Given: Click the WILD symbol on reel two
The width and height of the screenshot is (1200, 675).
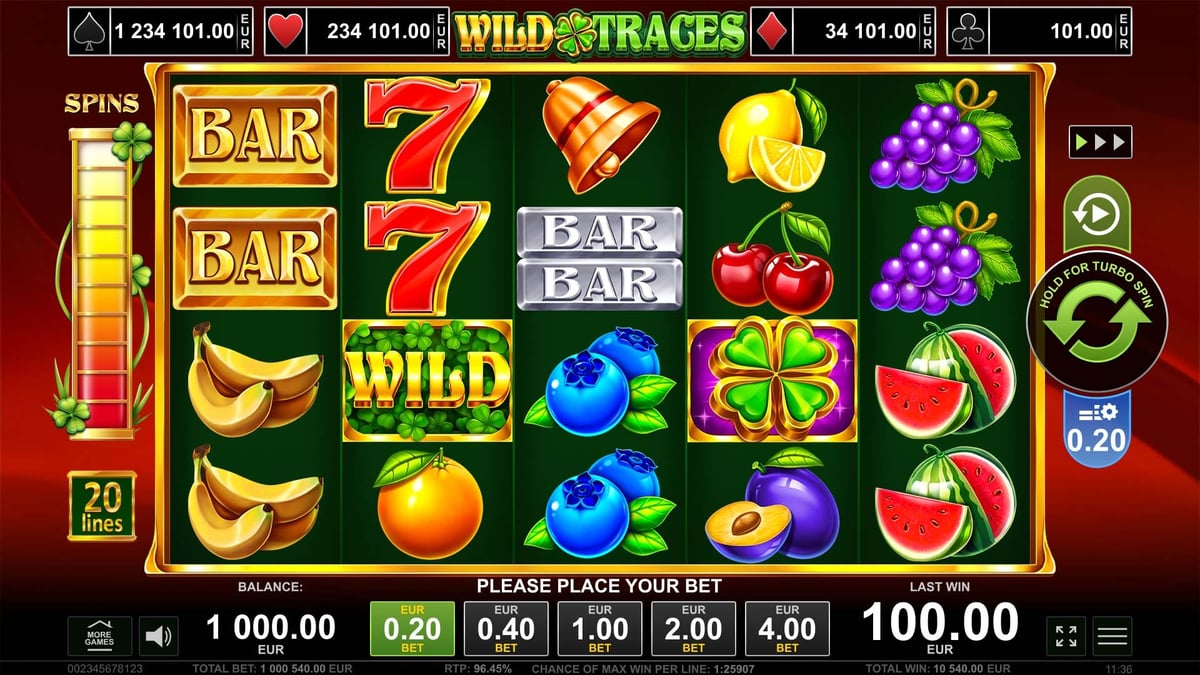Looking at the screenshot, I should [x=427, y=380].
